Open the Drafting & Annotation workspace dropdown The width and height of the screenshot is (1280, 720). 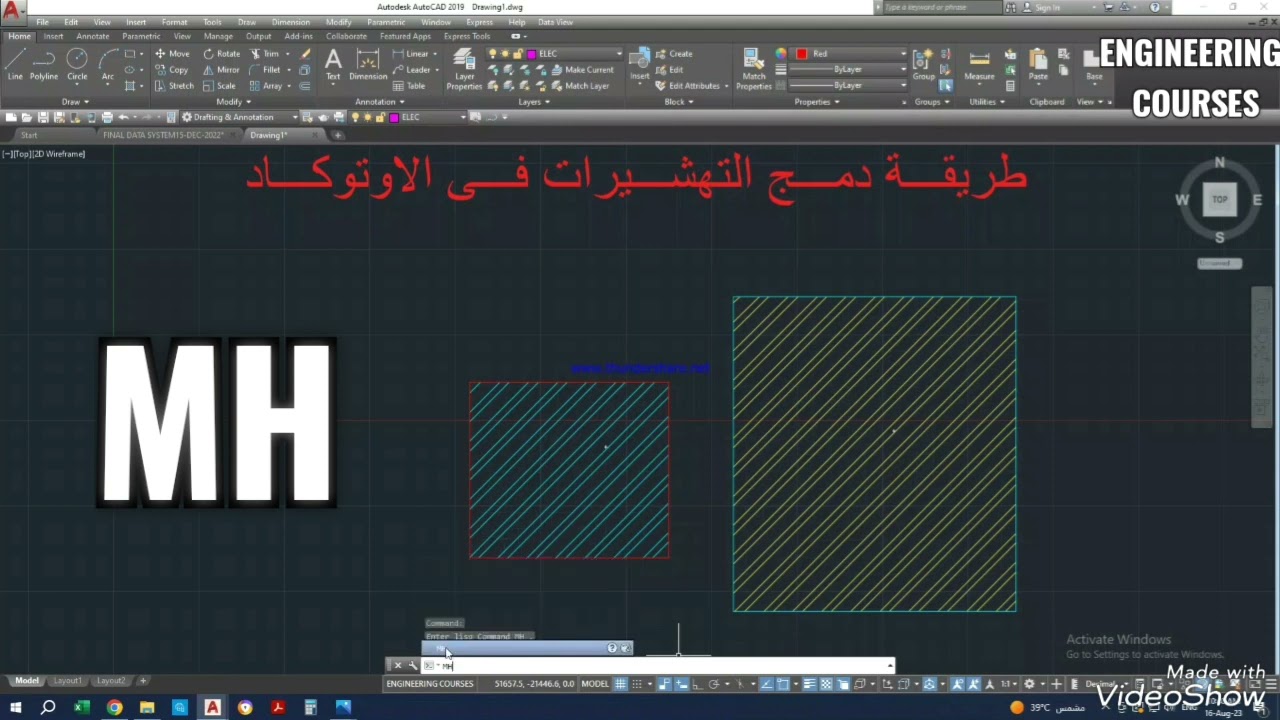coord(239,117)
